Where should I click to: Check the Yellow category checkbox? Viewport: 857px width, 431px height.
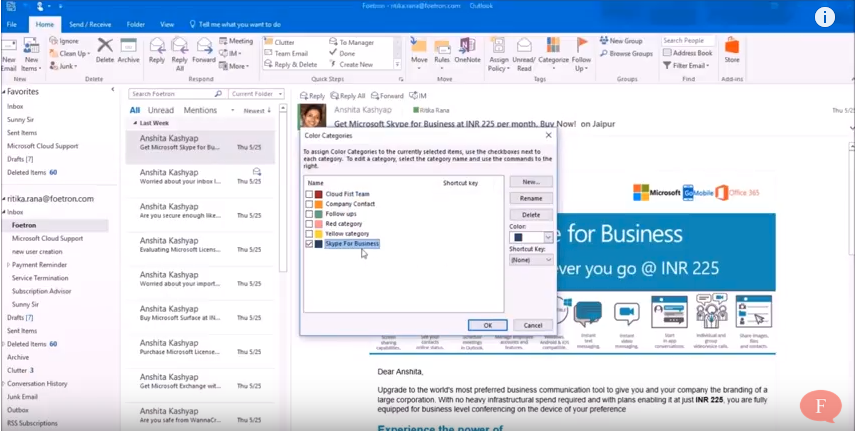(309, 233)
